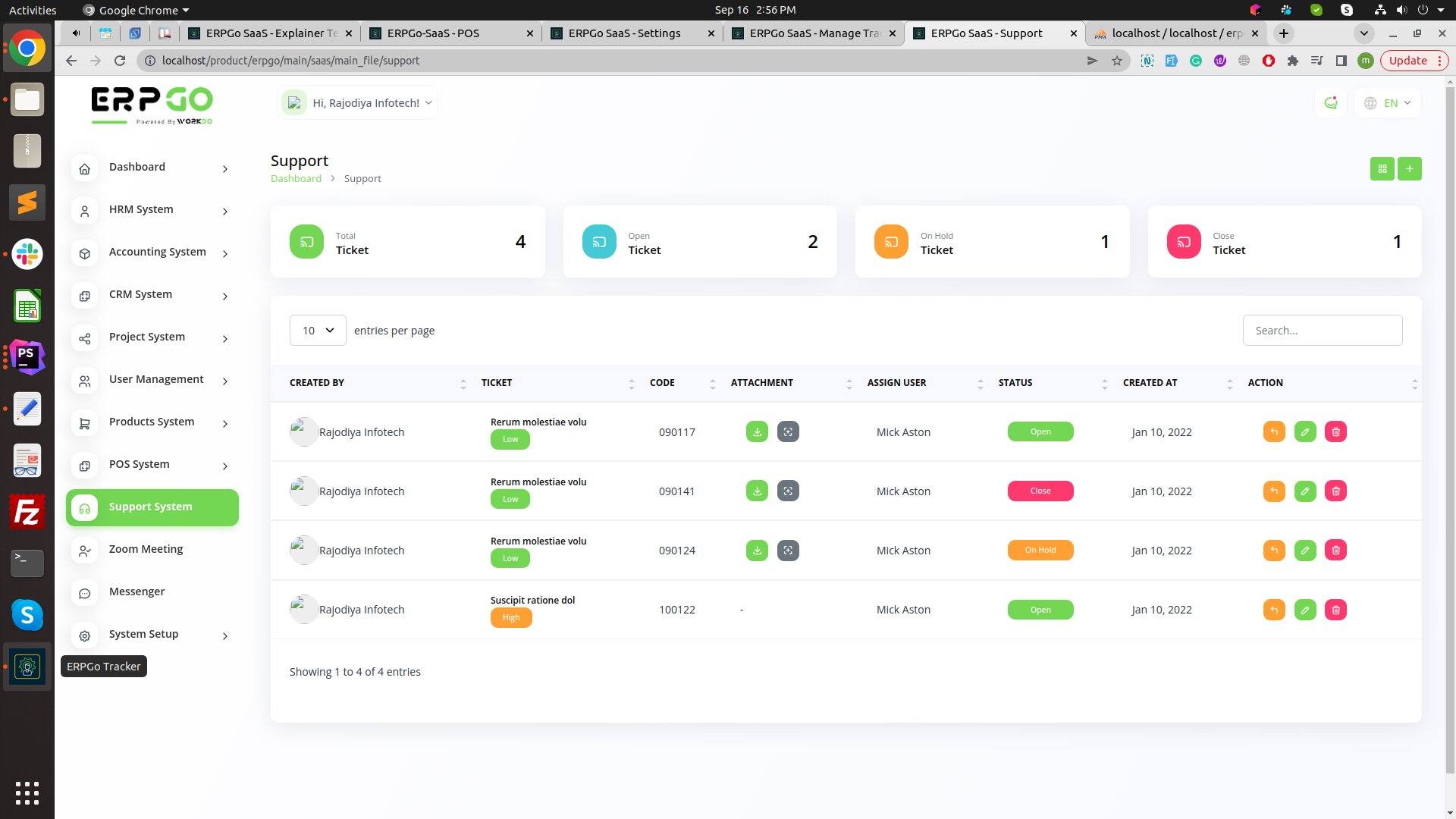
Task: Switch to ERPGo SaaS - Settings tab
Action: point(625,33)
